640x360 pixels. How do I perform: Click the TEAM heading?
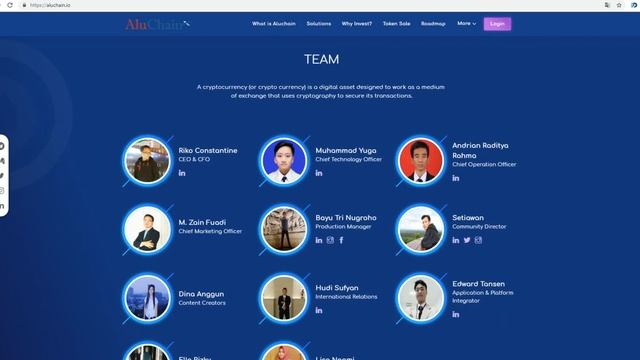click(322, 60)
